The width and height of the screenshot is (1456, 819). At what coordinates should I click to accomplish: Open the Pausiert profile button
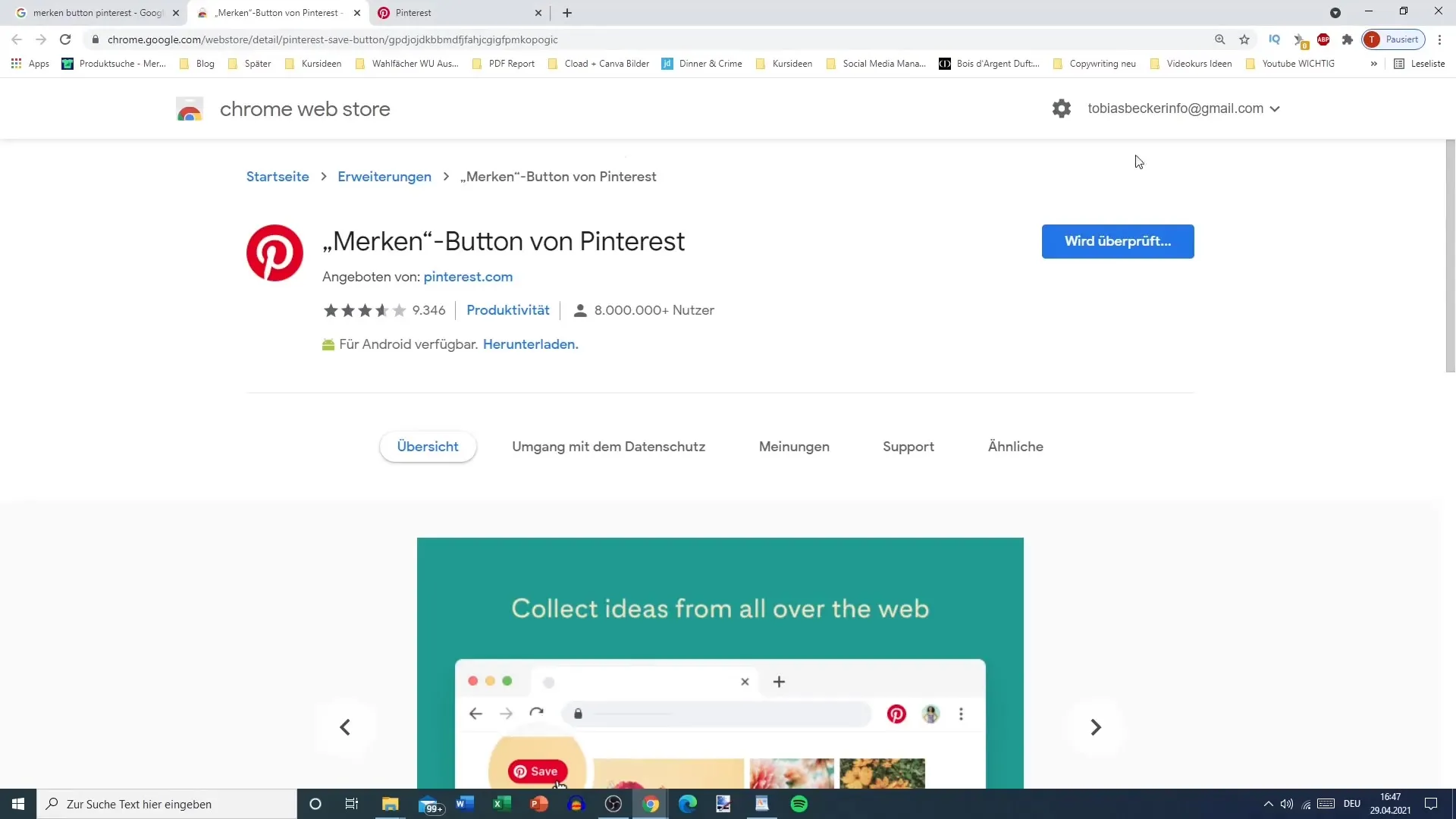point(1394,39)
